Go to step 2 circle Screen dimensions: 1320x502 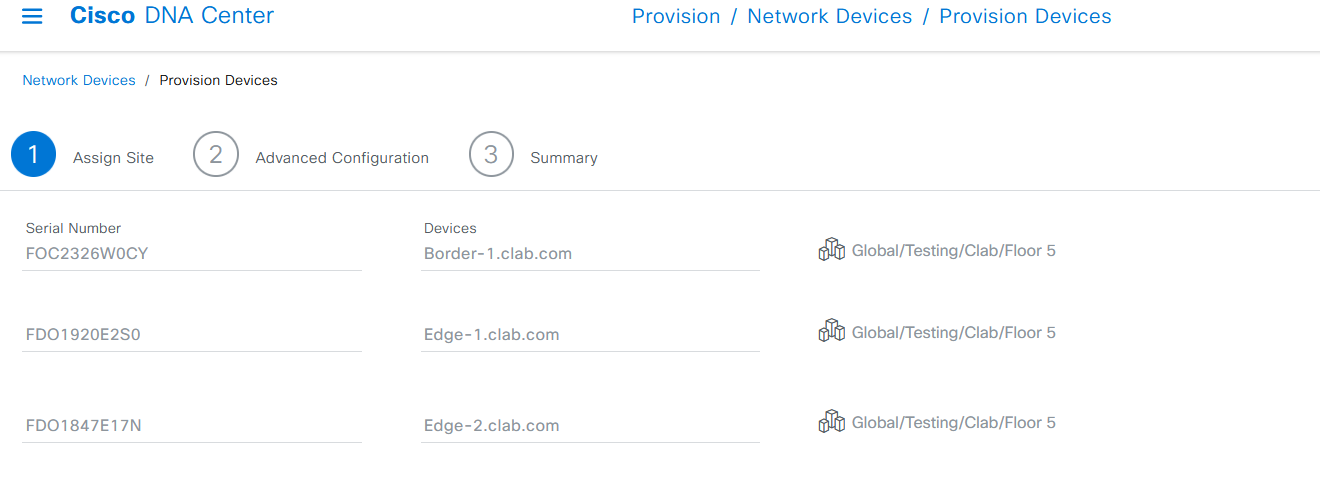[216, 155]
